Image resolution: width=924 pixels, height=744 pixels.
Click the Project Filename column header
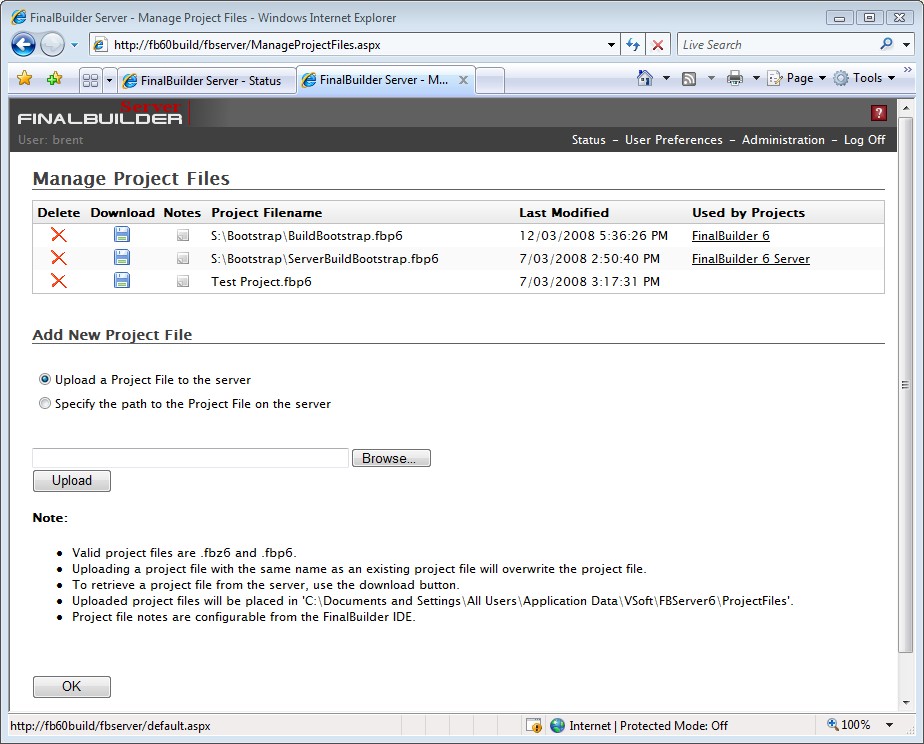[267, 213]
